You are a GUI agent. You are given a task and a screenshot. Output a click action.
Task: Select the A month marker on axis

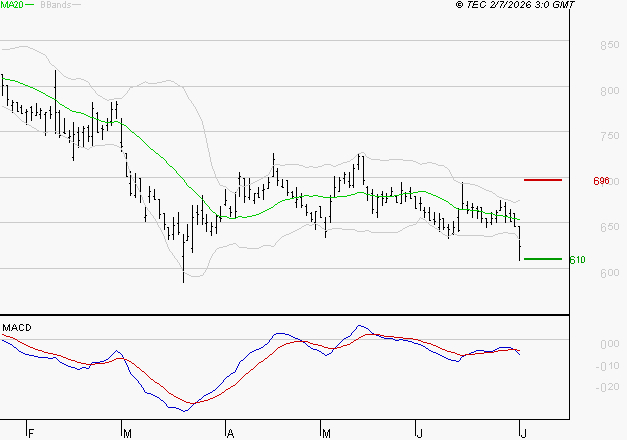point(230,433)
